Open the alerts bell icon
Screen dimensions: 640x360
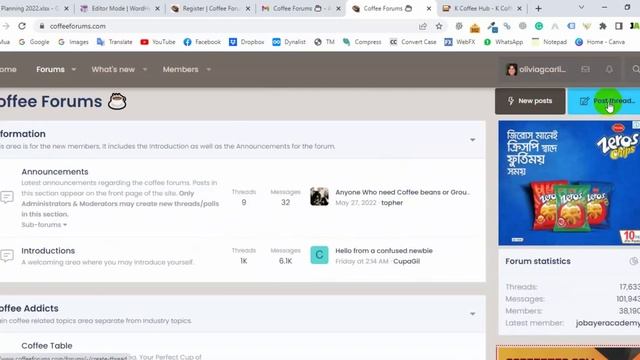(x=609, y=69)
